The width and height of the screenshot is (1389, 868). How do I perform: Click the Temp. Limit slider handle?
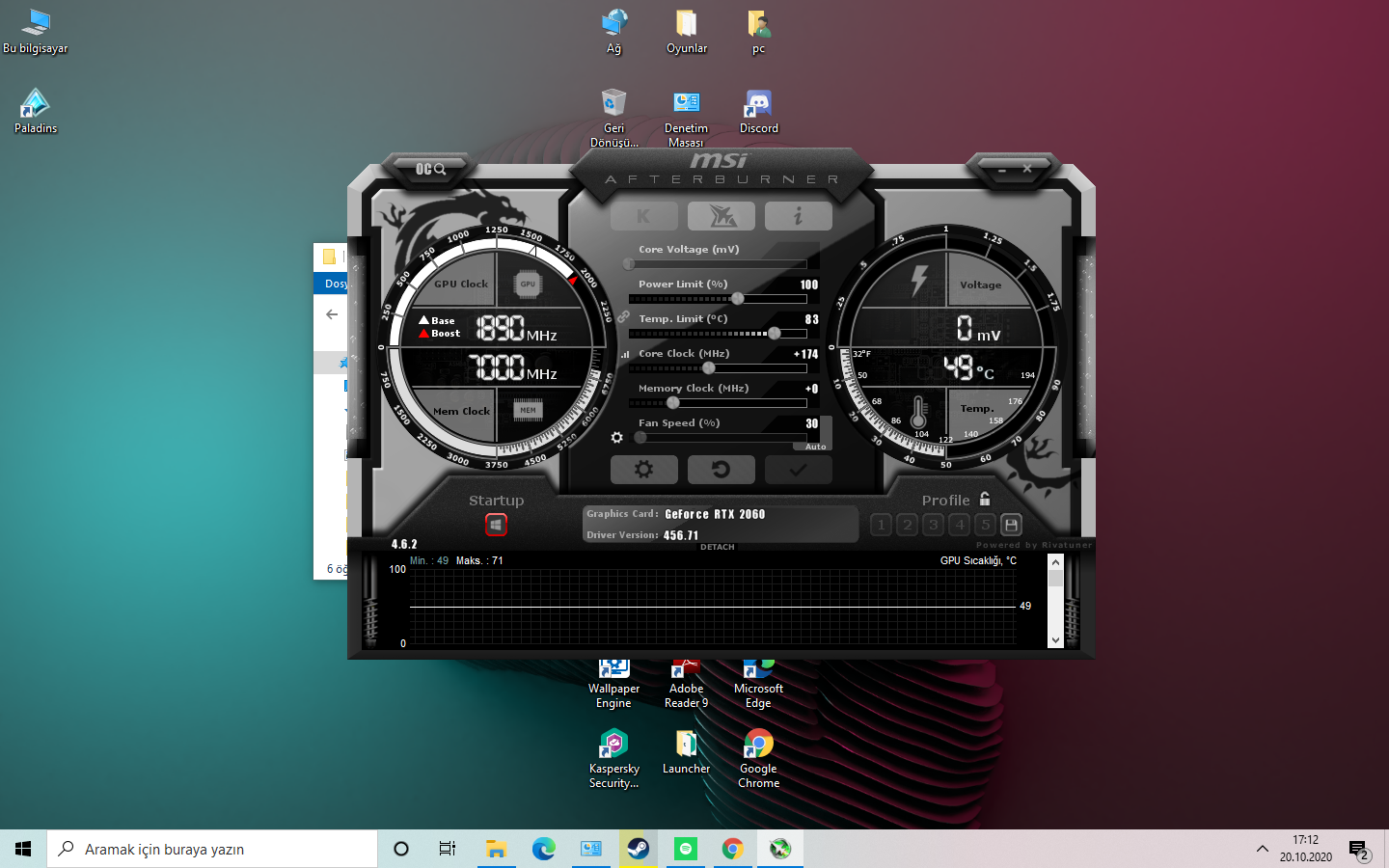pyautogui.click(x=774, y=333)
